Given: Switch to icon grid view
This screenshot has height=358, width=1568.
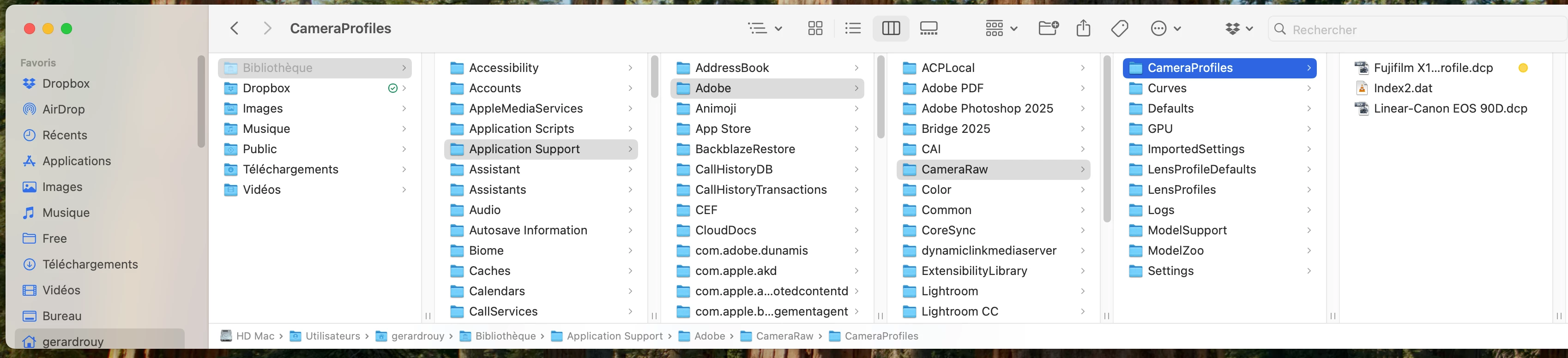Looking at the screenshot, I should point(815,29).
